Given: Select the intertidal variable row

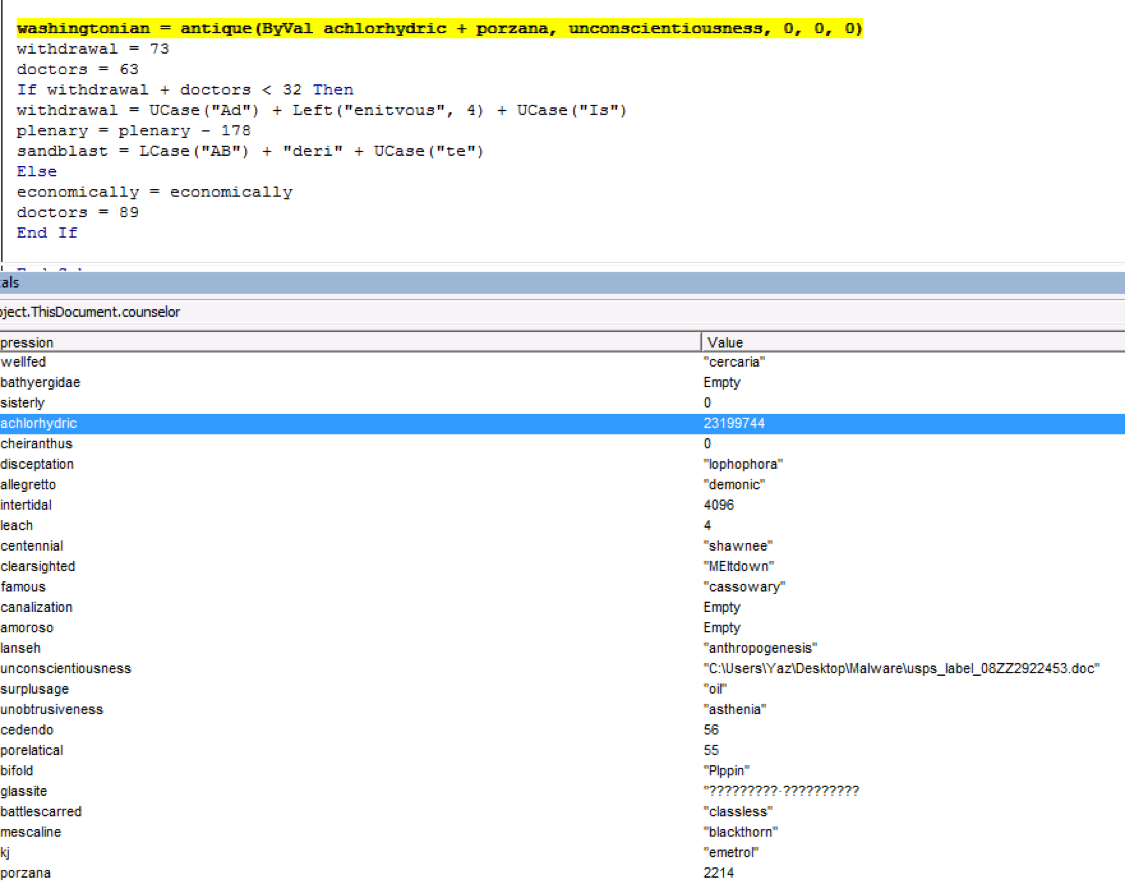Looking at the screenshot, I should tap(562, 505).
